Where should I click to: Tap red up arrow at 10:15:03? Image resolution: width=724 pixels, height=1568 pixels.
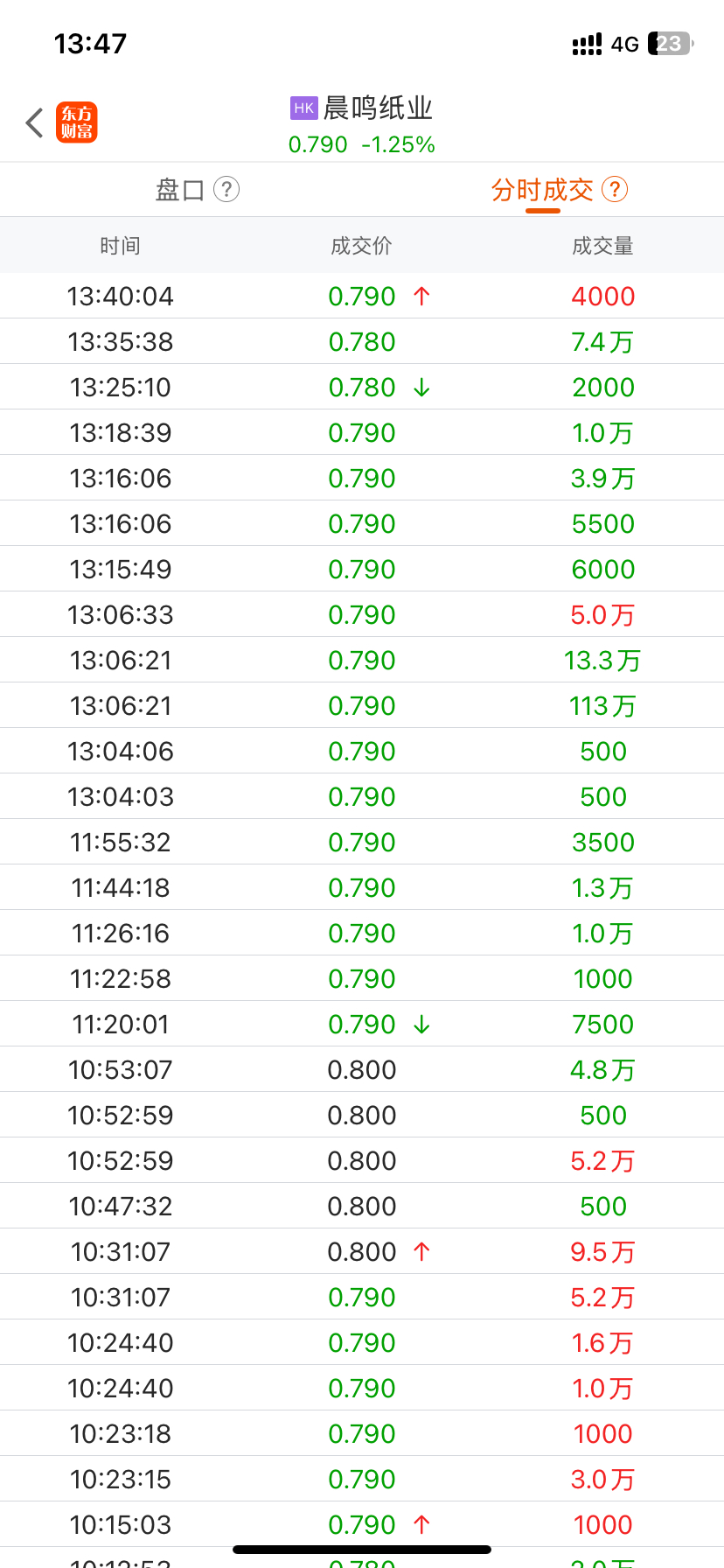[421, 1525]
